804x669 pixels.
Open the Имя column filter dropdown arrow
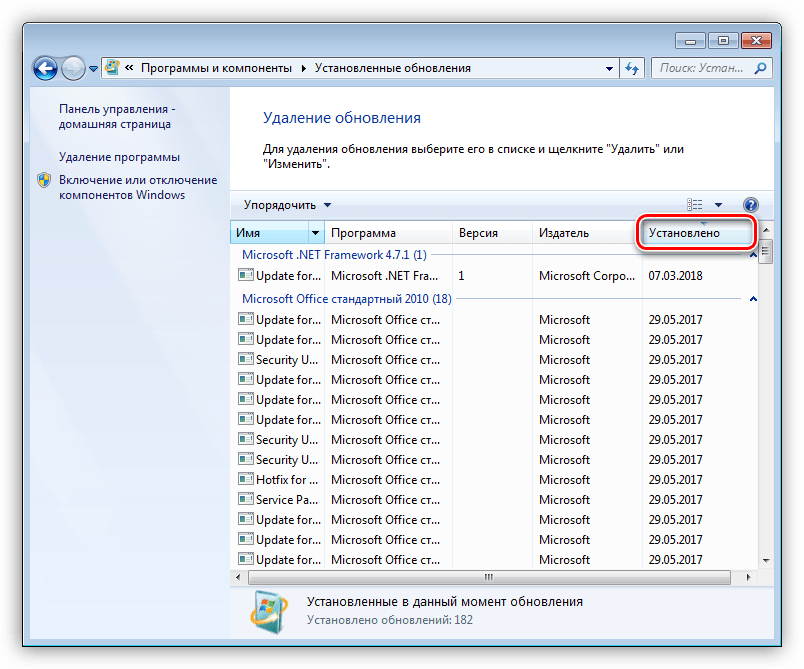pyautogui.click(x=317, y=233)
